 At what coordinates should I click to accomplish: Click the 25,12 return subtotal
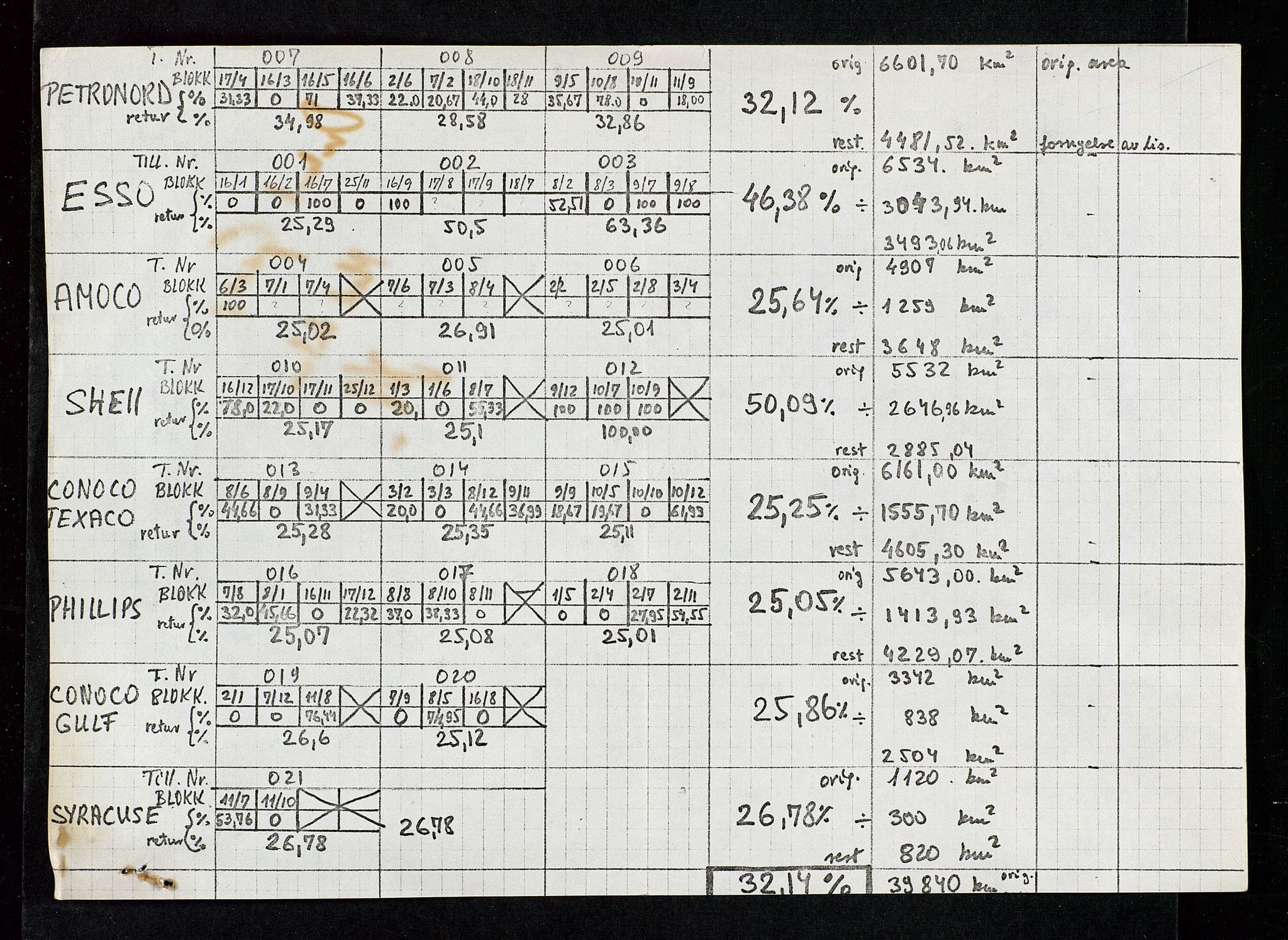coord(461,739)
